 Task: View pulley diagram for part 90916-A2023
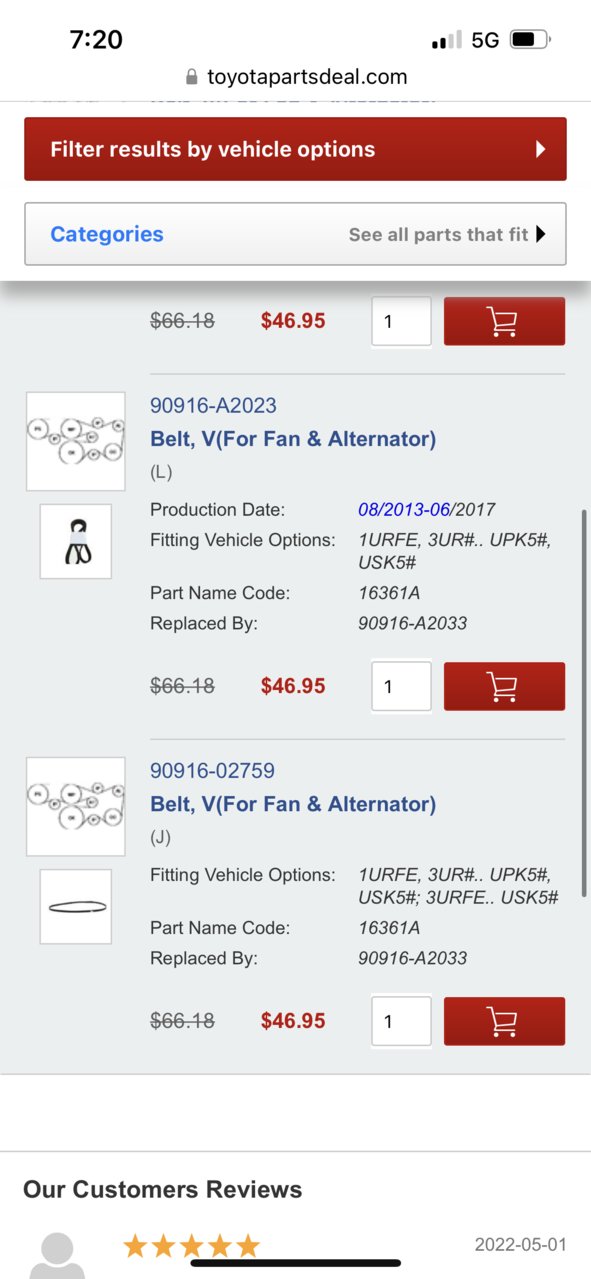[76, 441]
